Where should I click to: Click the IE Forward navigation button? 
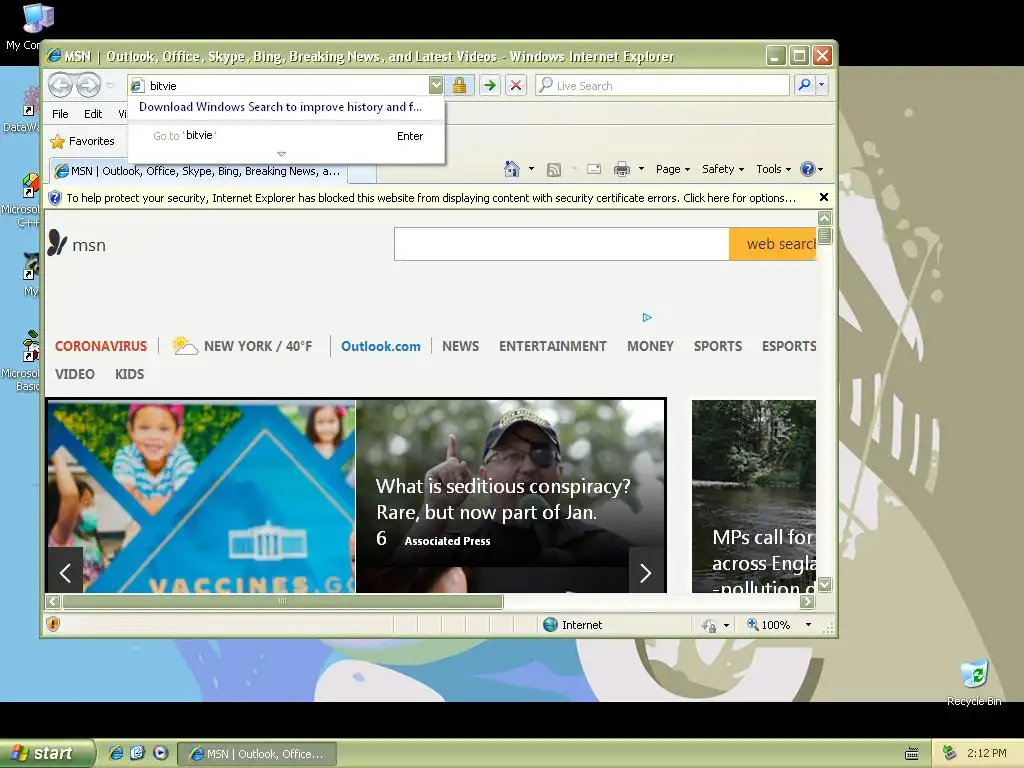[x=88, y=86]
